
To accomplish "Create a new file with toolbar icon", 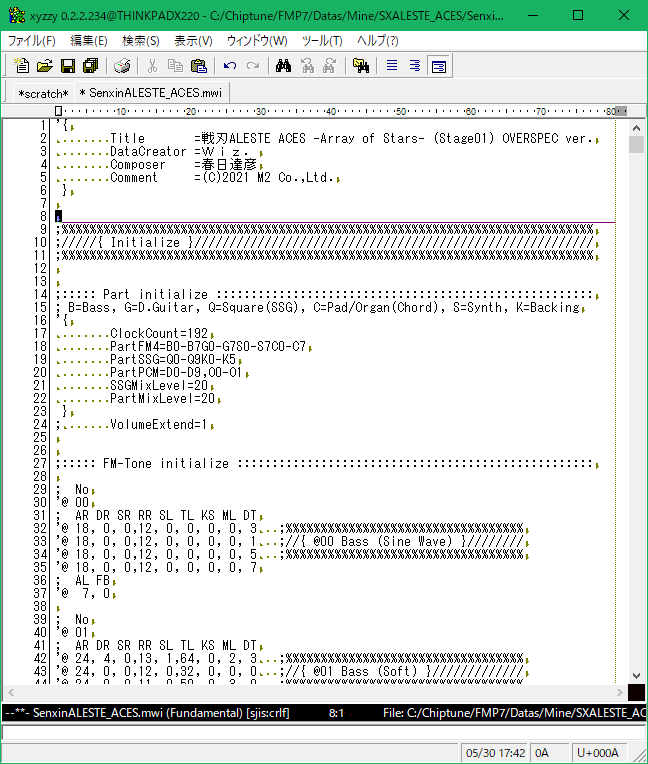I will click(x=21, y=66).
